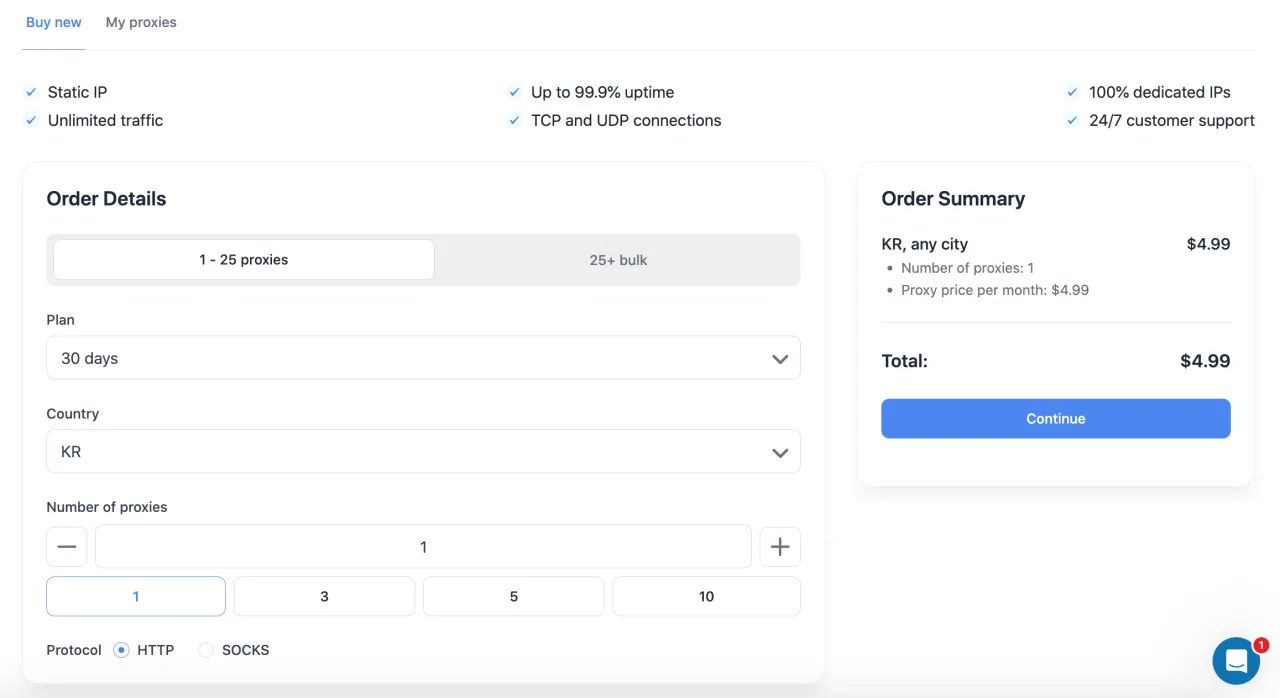This screenshot has height=698, width=1280.
Task: Select the Buy new tab
Action: (x=54, y=22)
